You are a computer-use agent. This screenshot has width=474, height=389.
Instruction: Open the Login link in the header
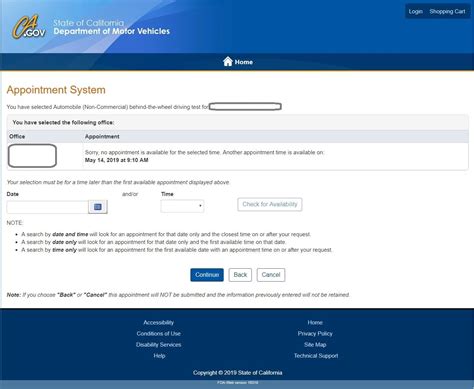[415, 11]
